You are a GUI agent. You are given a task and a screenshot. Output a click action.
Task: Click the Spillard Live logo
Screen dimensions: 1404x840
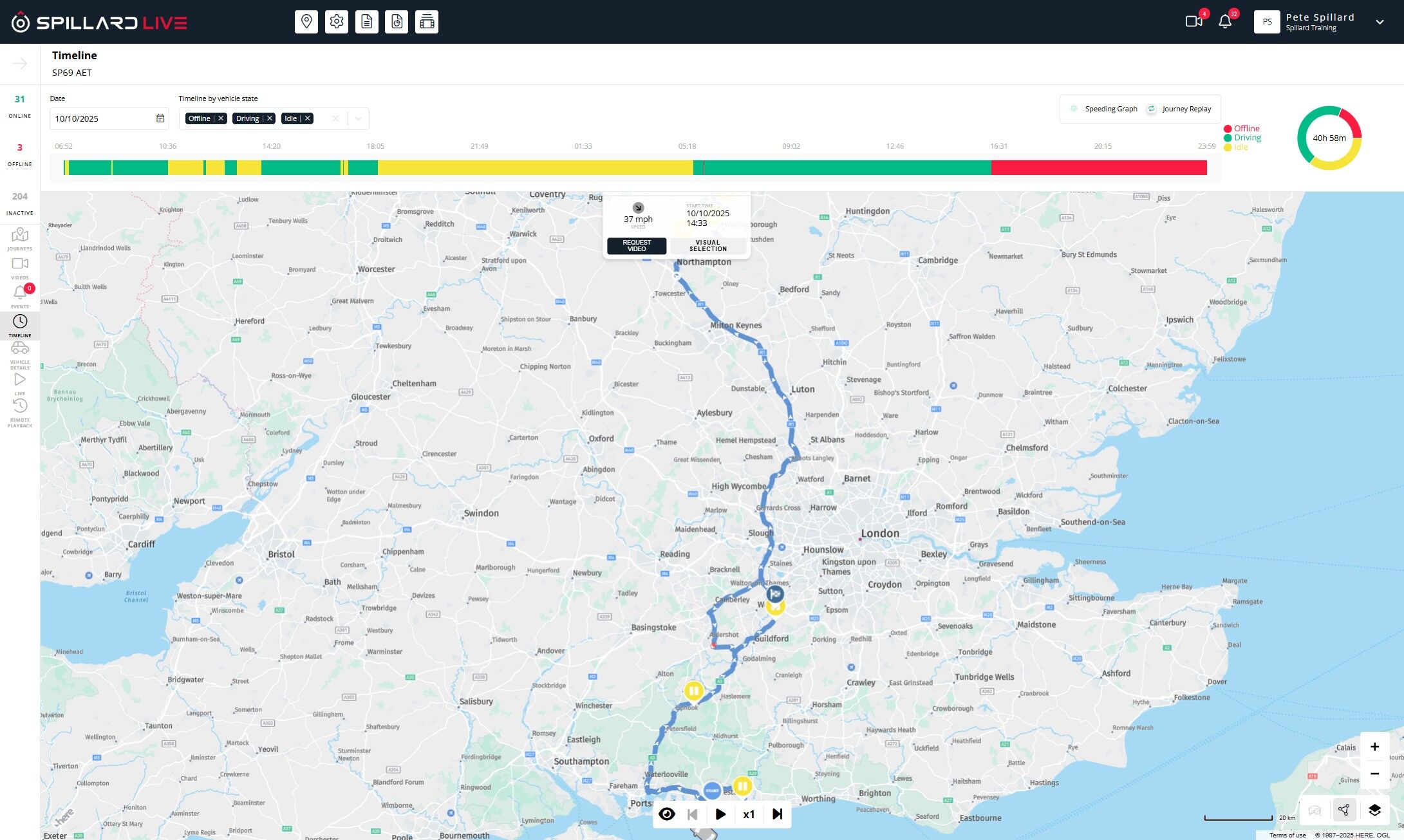(x=100, y=23)
